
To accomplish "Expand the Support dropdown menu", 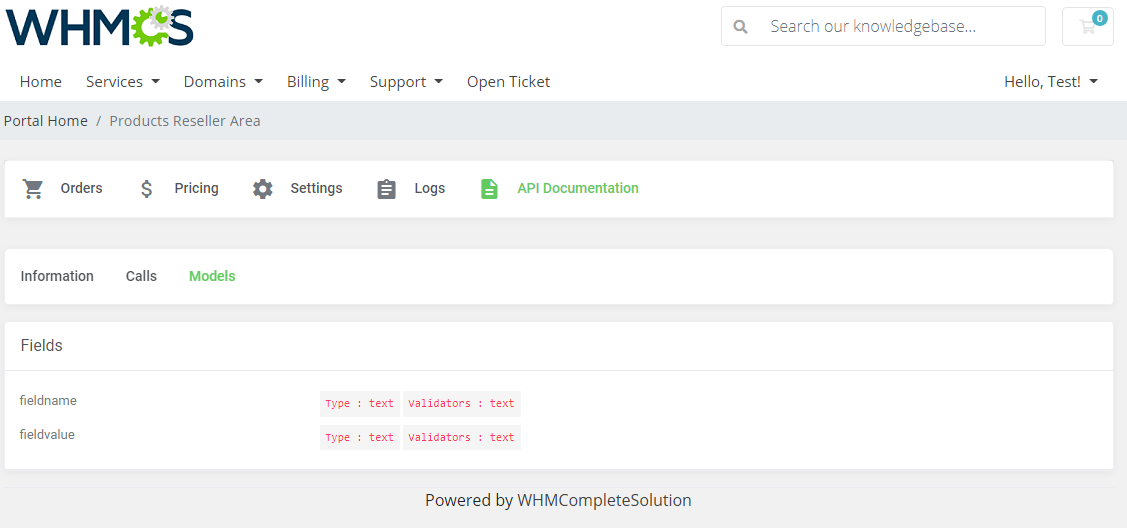I will pos(406,82).
